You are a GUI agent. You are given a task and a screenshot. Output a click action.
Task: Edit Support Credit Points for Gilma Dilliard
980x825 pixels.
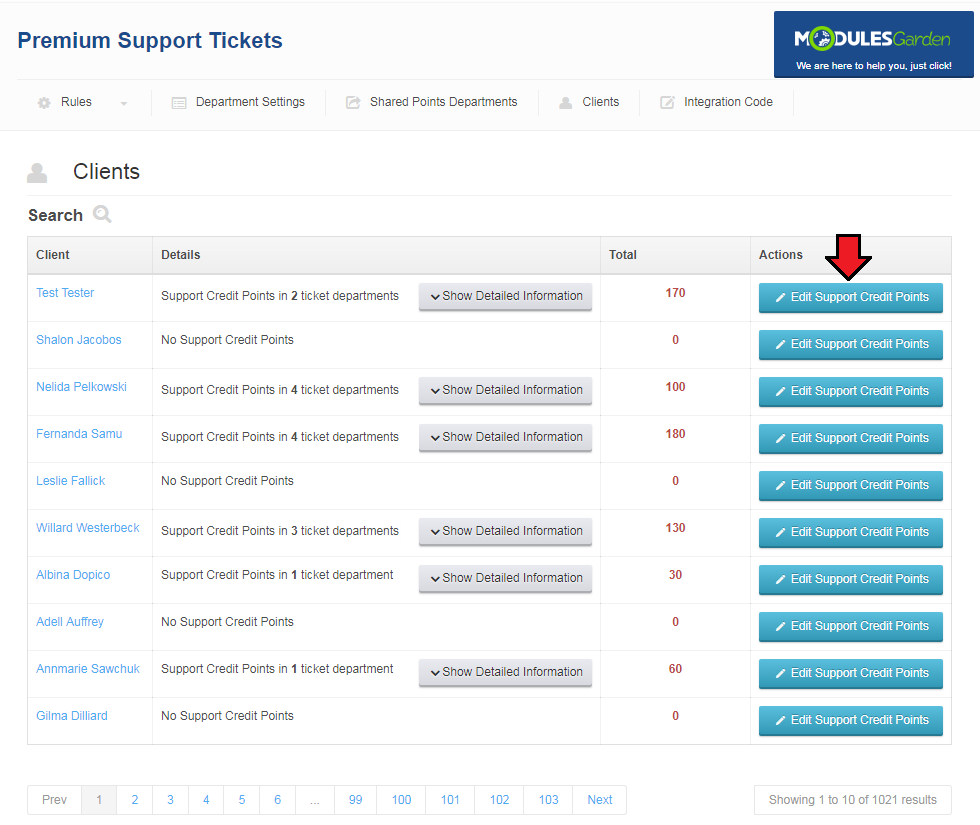pyautogui.click(x=851, y=721)
